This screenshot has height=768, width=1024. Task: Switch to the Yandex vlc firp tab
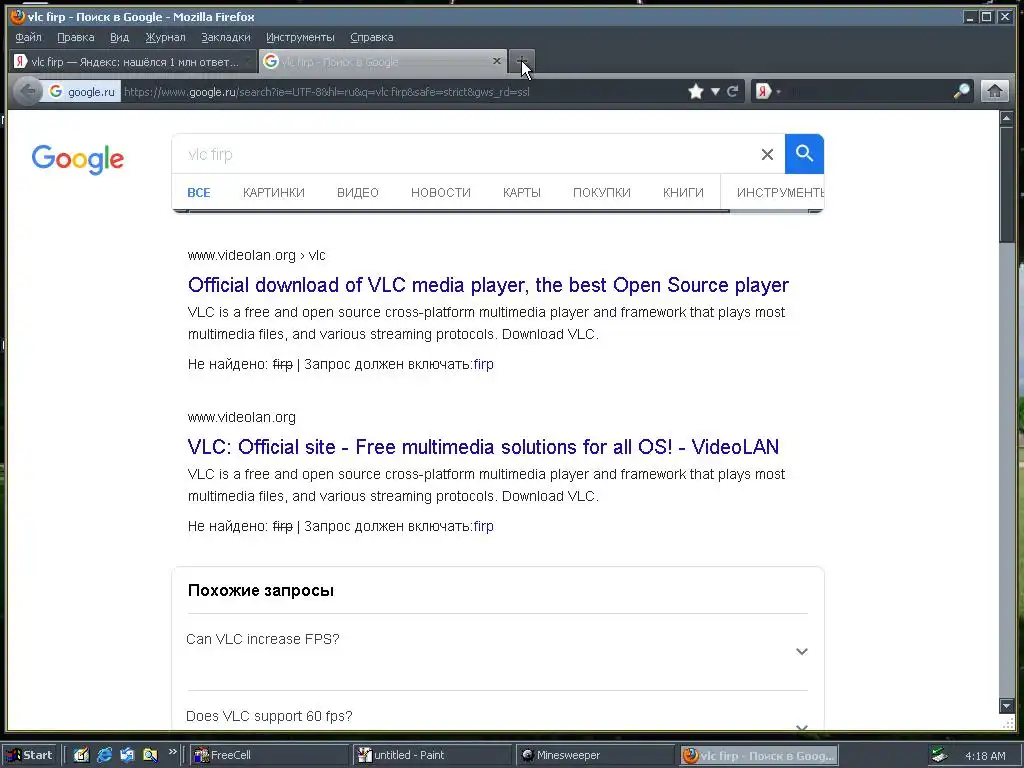point(133,62)
